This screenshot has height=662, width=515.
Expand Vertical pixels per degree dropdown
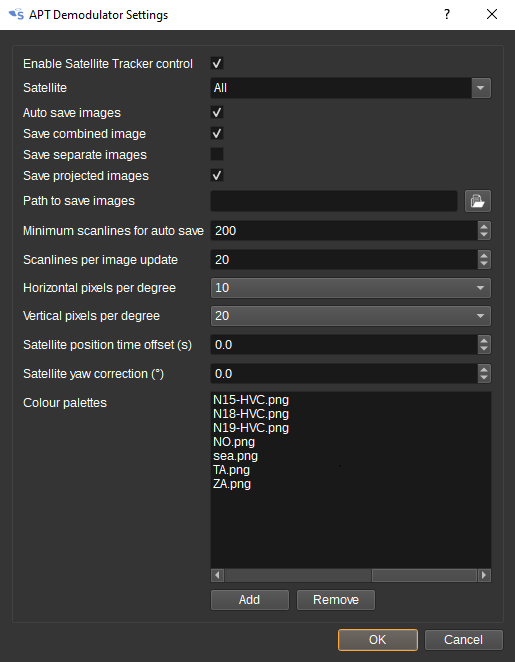pos(350,316)
